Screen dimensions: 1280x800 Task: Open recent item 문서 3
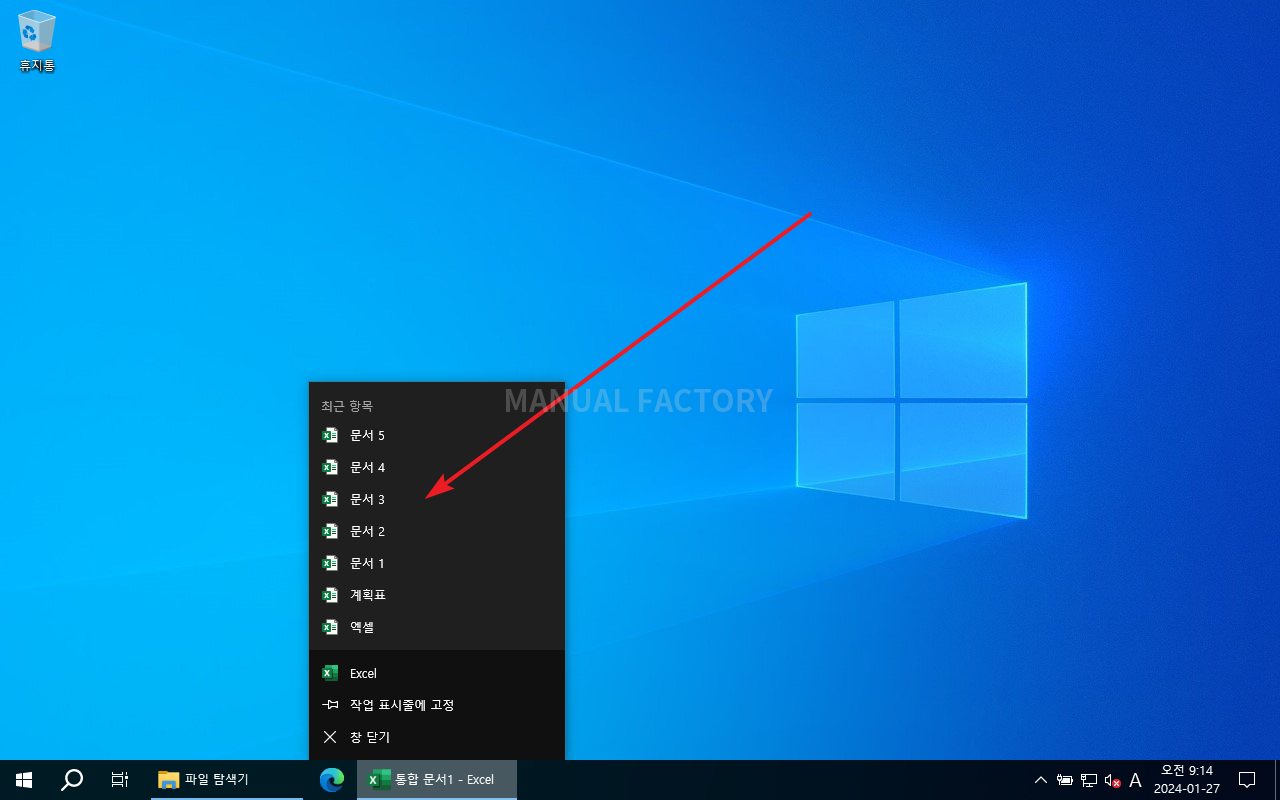[437, 499]
